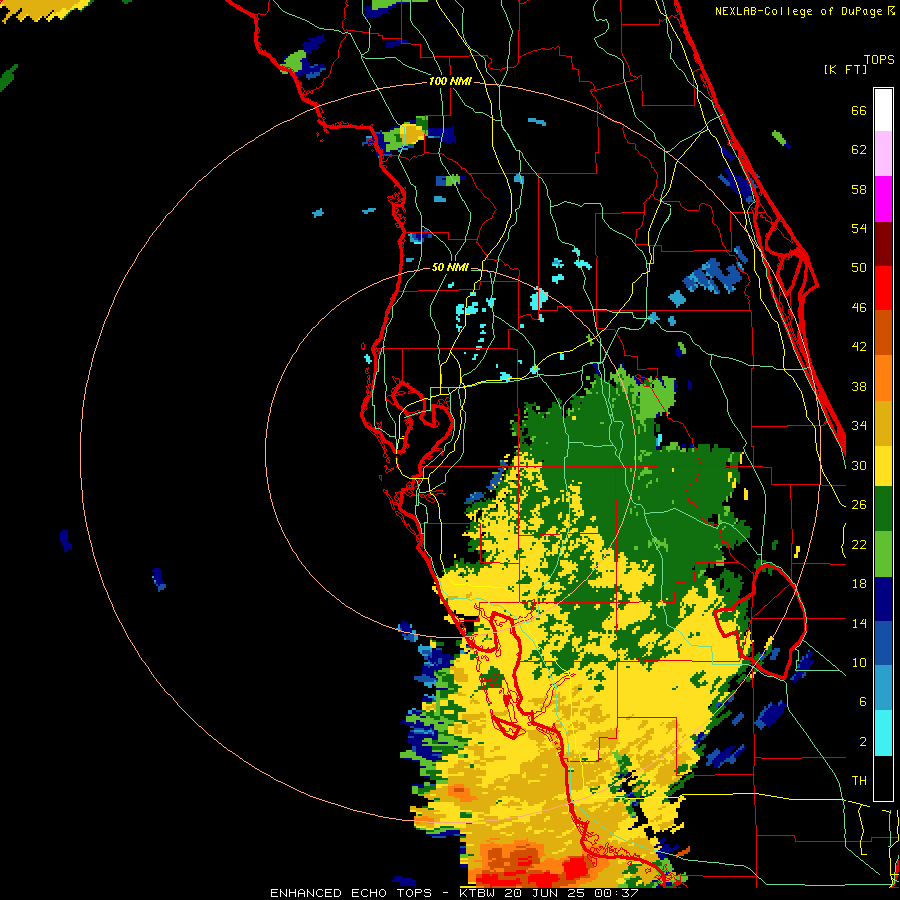Click the dark orange legend swatch
Screen dimensions: 900x900
point(883,332)
